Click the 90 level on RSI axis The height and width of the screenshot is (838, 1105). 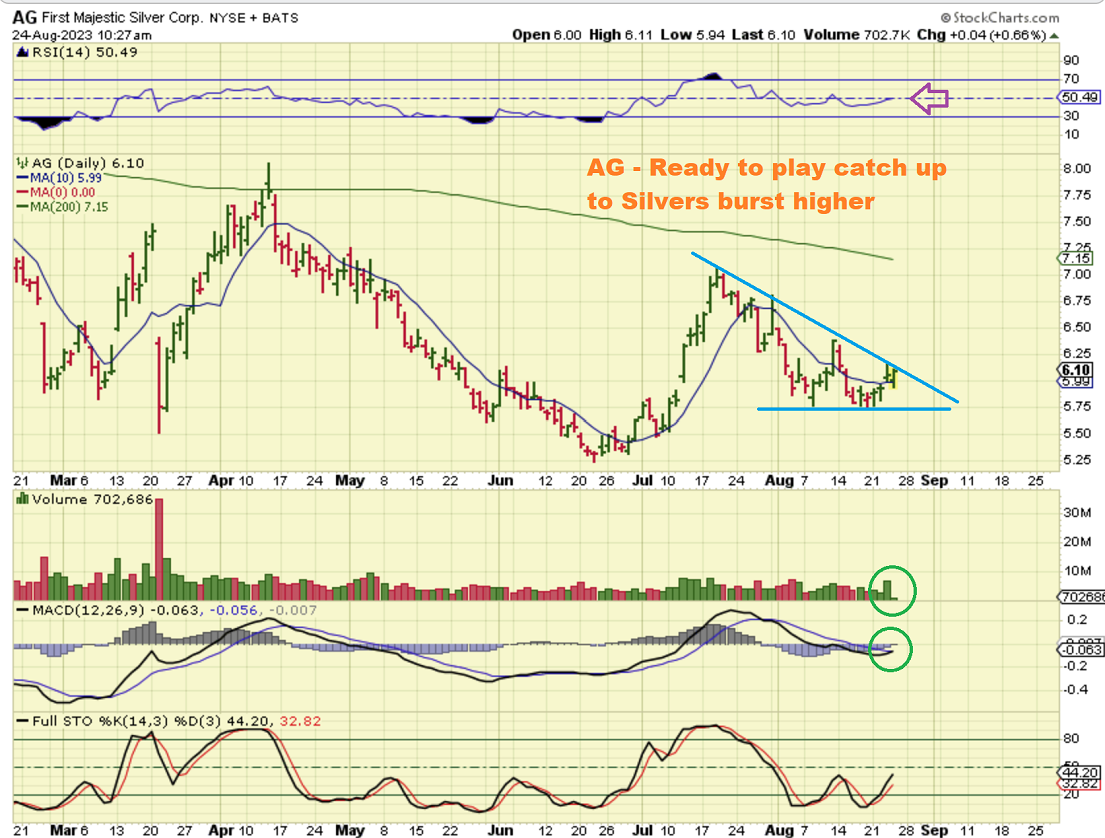[x=1071, y=61]
